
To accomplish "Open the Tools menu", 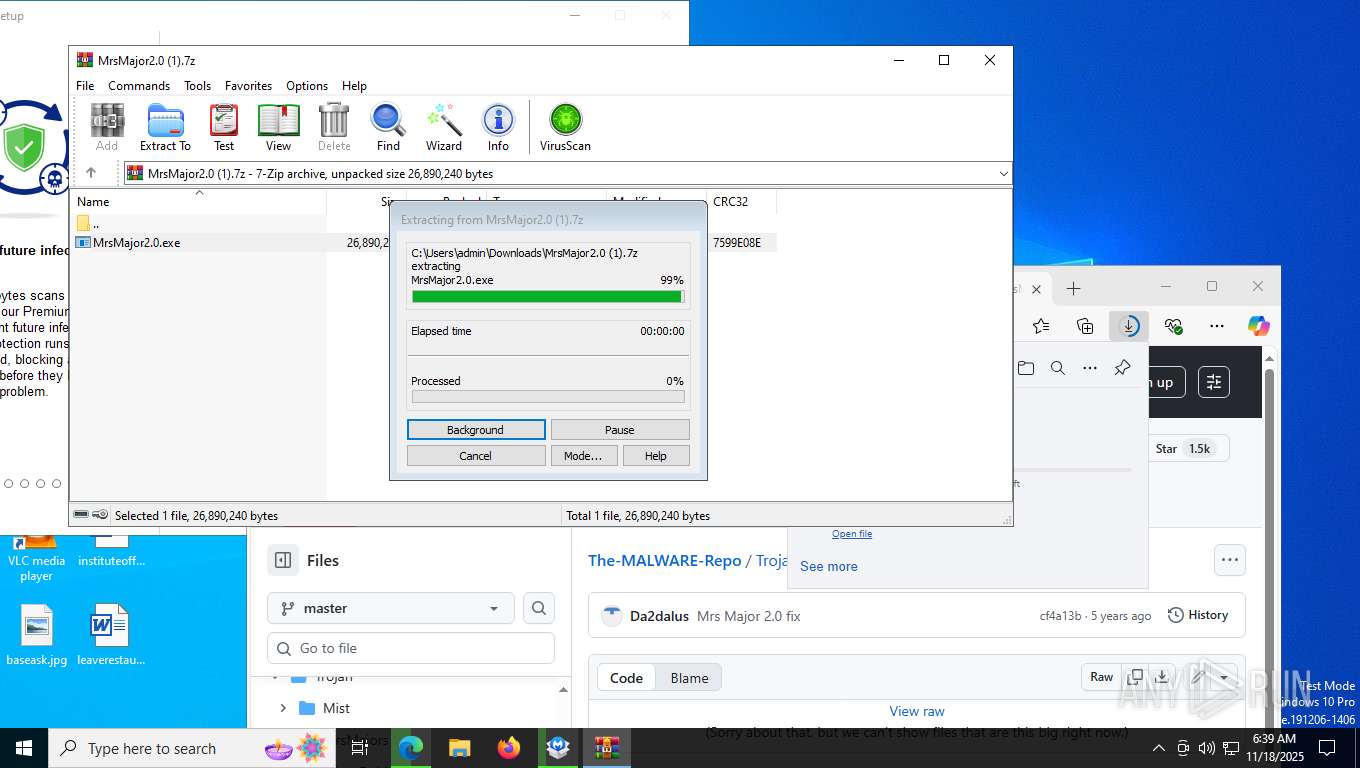I will pos(197,86).
